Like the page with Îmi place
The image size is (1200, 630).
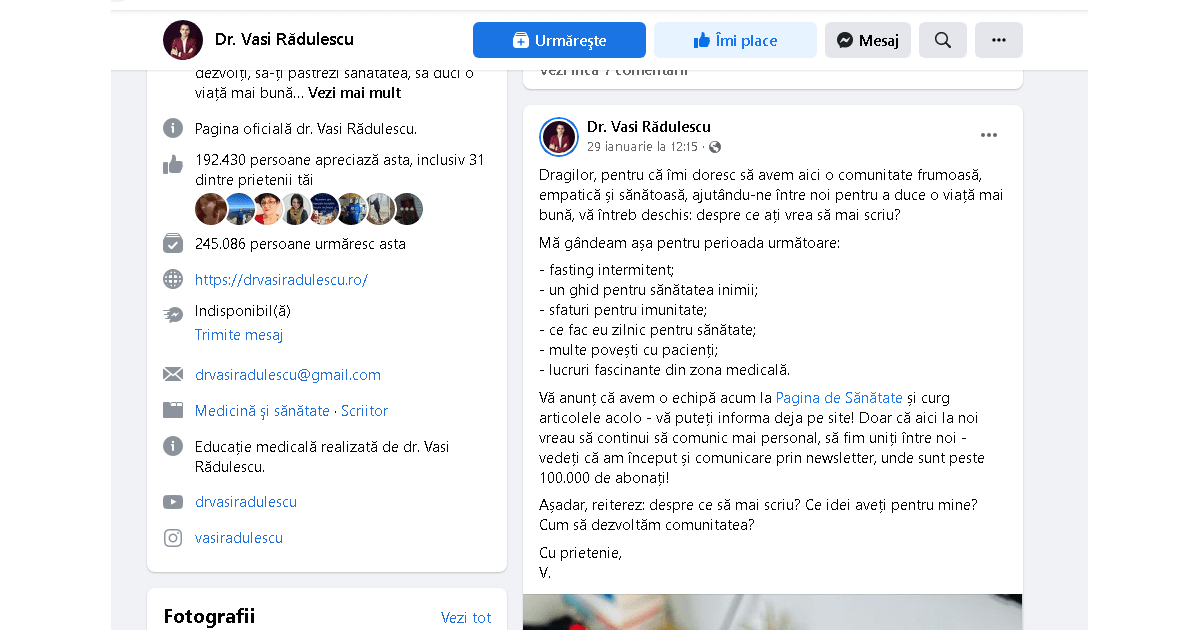pos(735,40)
